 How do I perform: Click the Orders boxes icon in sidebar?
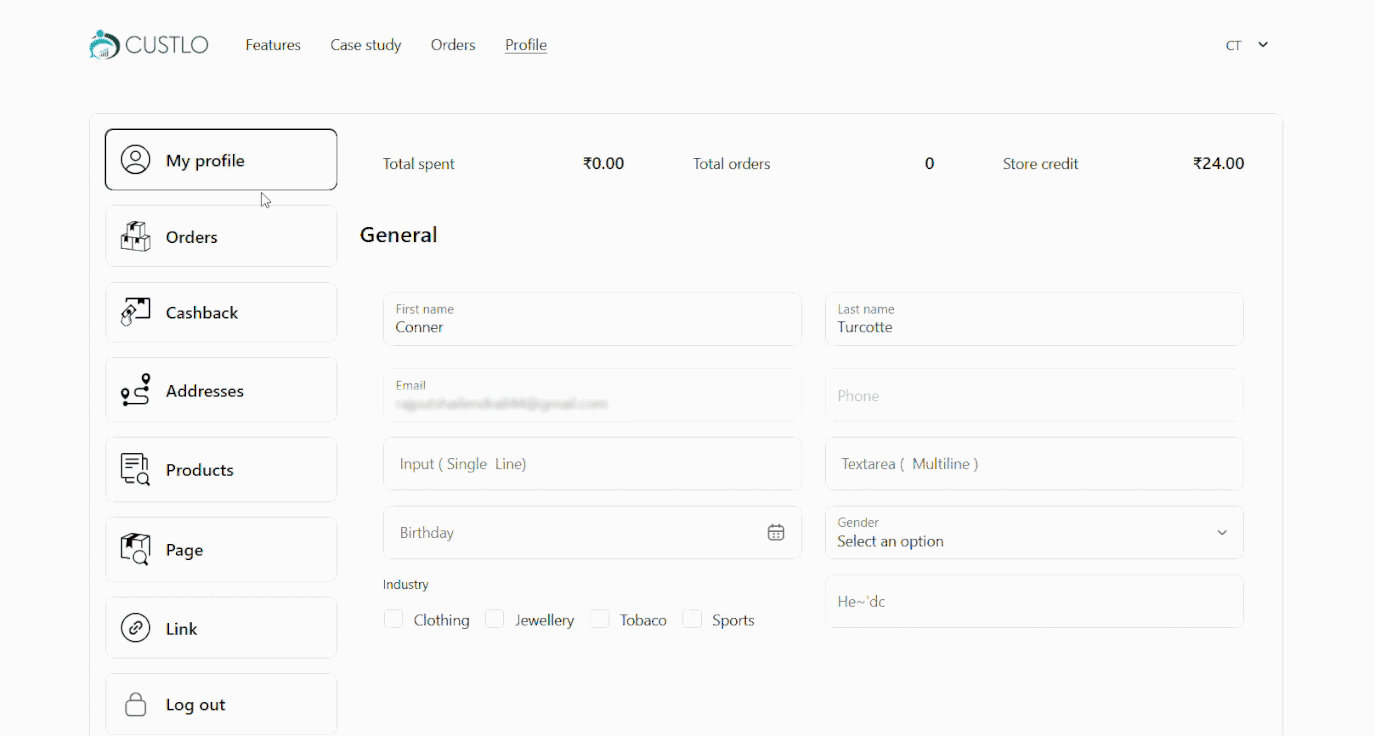(135, 237)
